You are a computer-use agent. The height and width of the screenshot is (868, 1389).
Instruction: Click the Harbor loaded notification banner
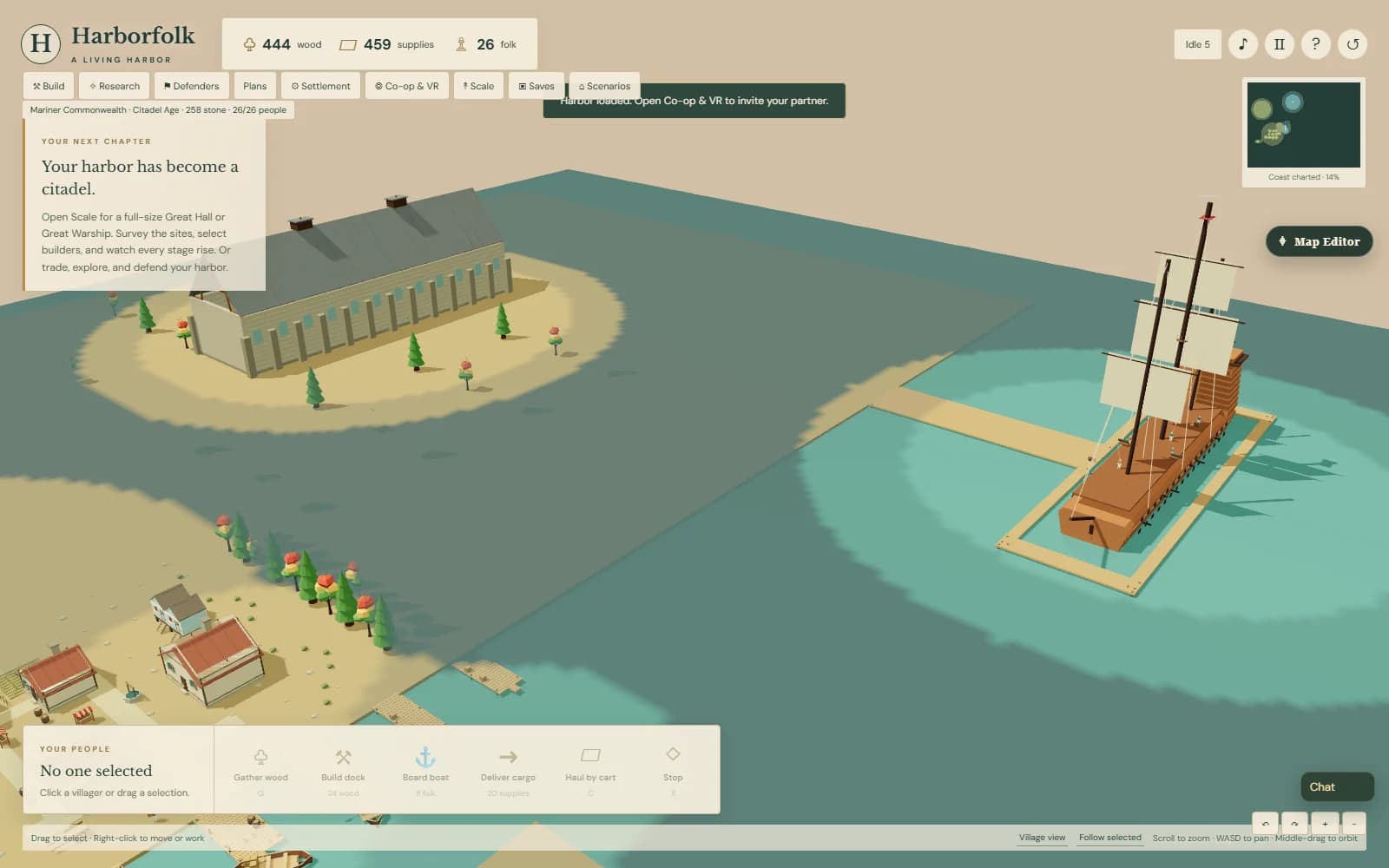(694, 102)
